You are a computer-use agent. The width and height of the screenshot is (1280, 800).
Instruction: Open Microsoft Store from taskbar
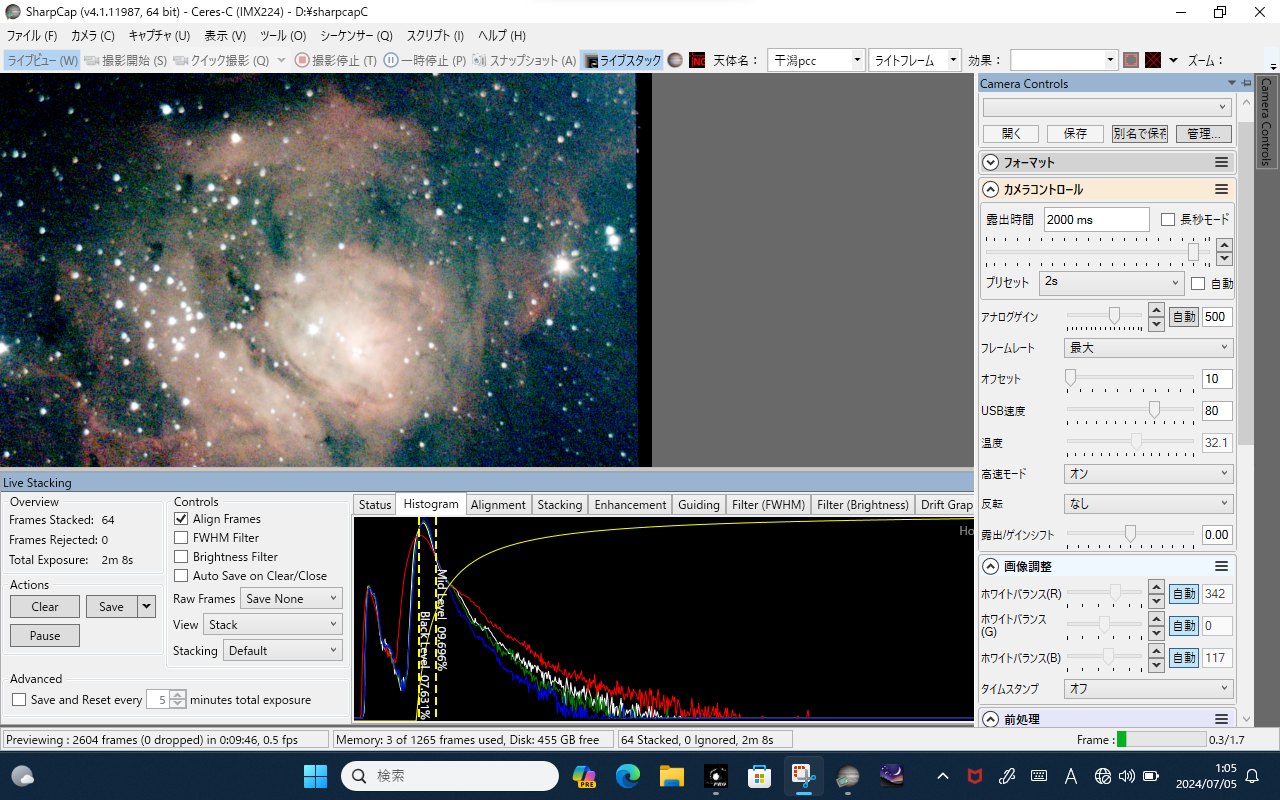click(759, 776)
